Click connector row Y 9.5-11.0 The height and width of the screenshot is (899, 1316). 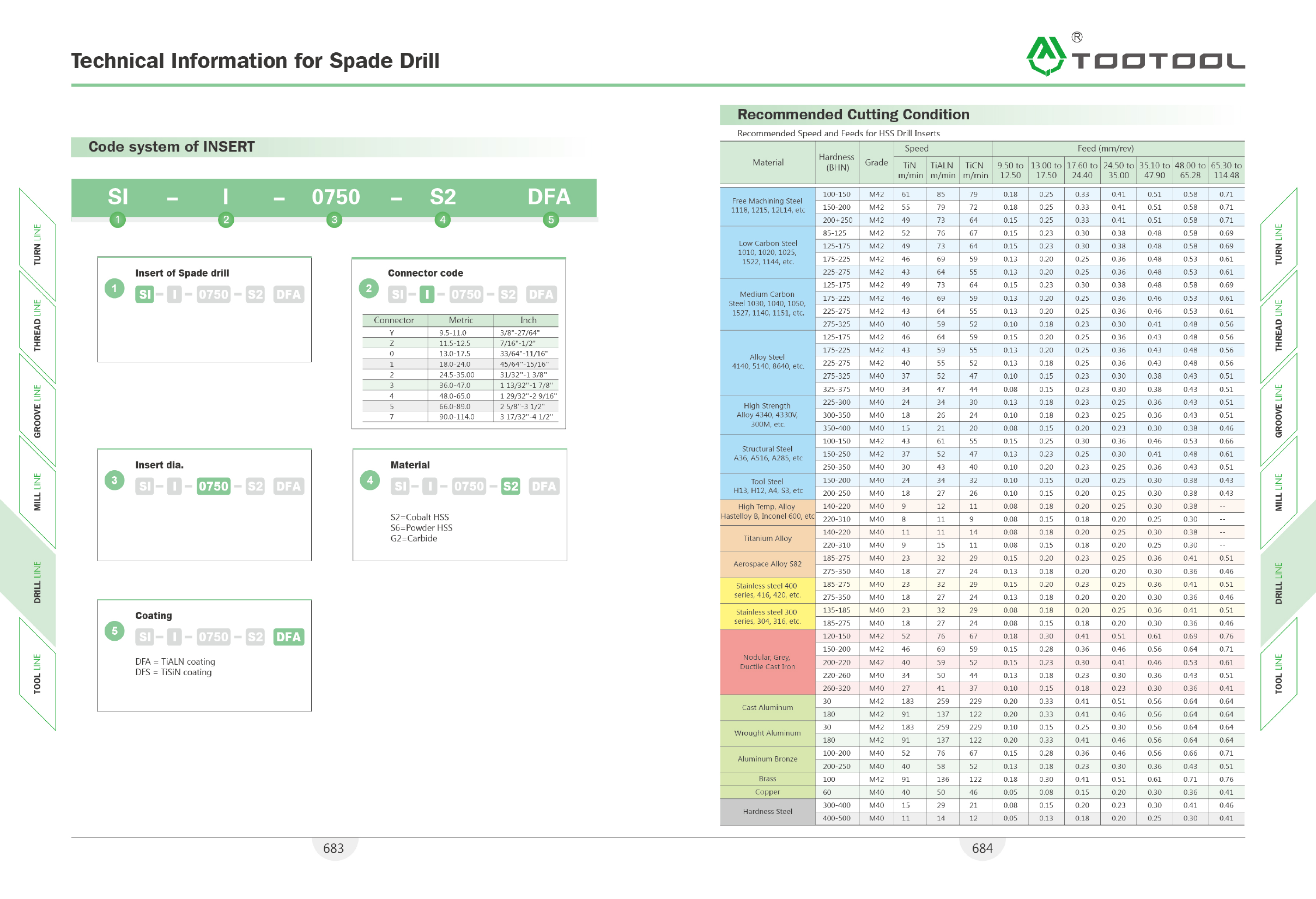[460, 333]
